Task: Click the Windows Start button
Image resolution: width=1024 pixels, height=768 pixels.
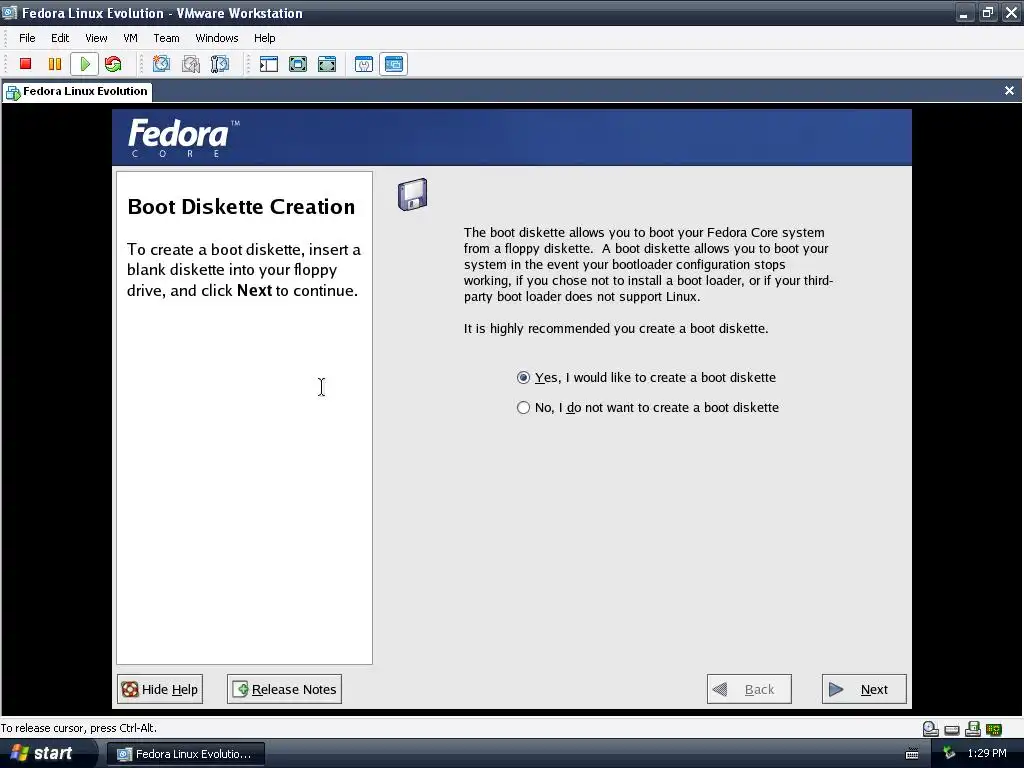Action: coord(44,753)
